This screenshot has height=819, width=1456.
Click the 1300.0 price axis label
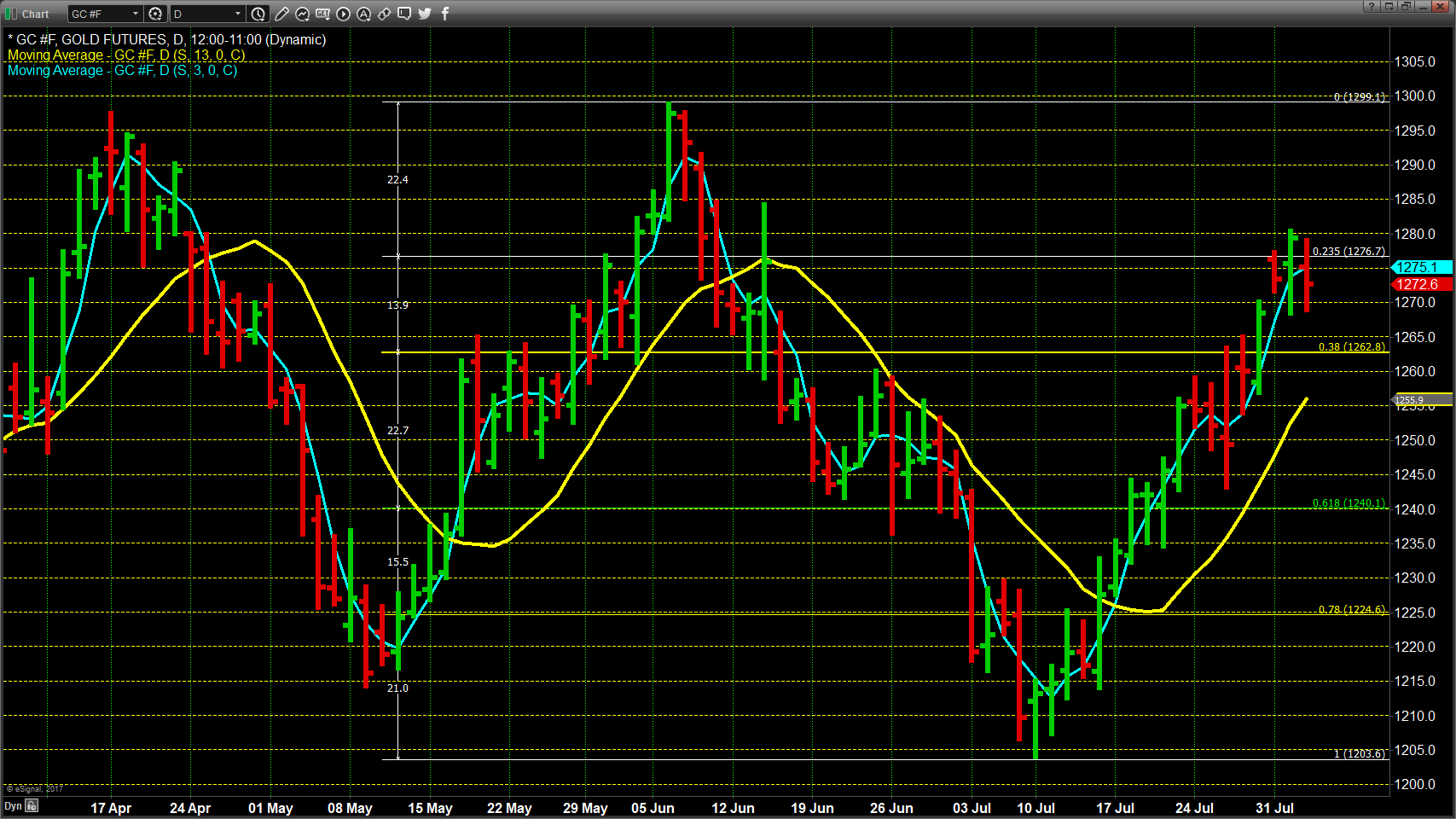click(x=1415, y=96)
